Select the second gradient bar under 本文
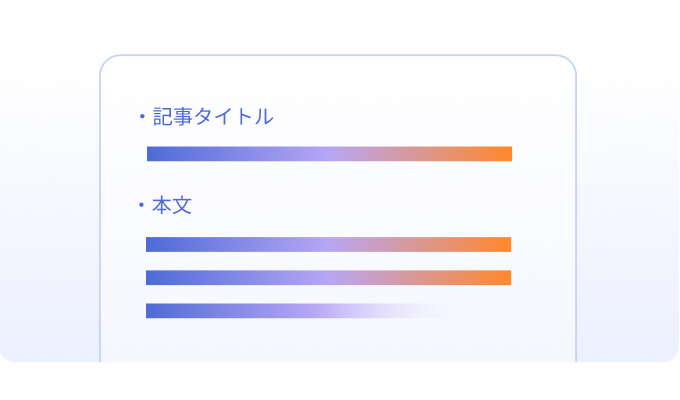The height and width of the screenshot is (400, 680). coord(328,278)
